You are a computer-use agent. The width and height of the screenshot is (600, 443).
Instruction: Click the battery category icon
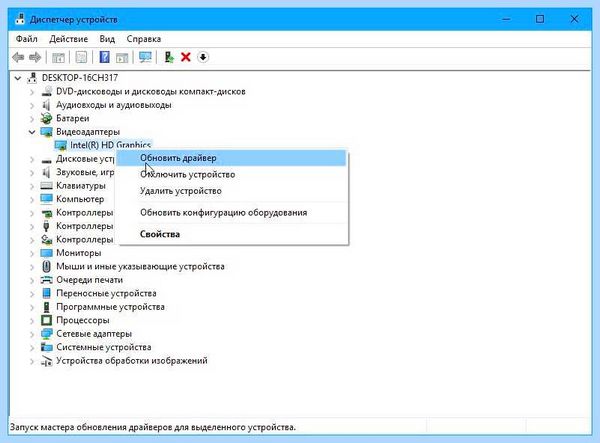47,118
